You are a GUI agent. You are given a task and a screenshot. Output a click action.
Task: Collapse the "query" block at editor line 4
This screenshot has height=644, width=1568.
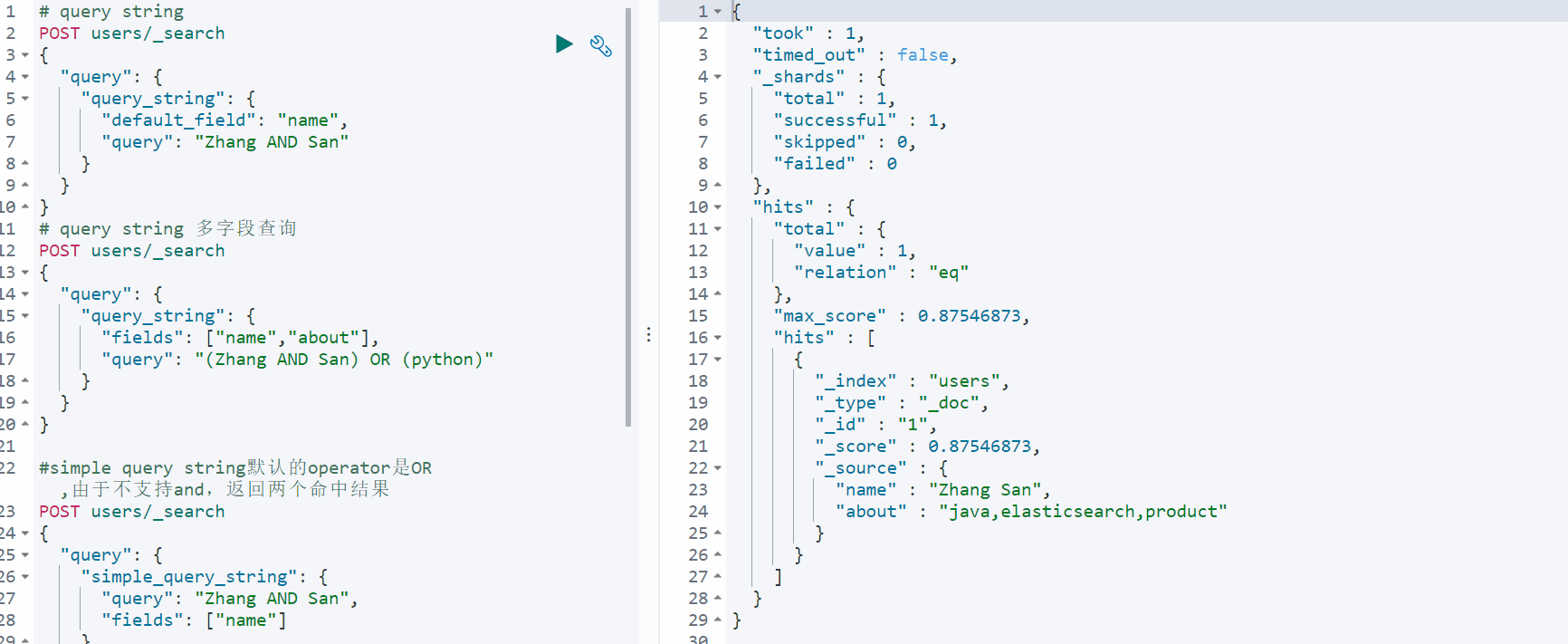click(x=25, y=77)
